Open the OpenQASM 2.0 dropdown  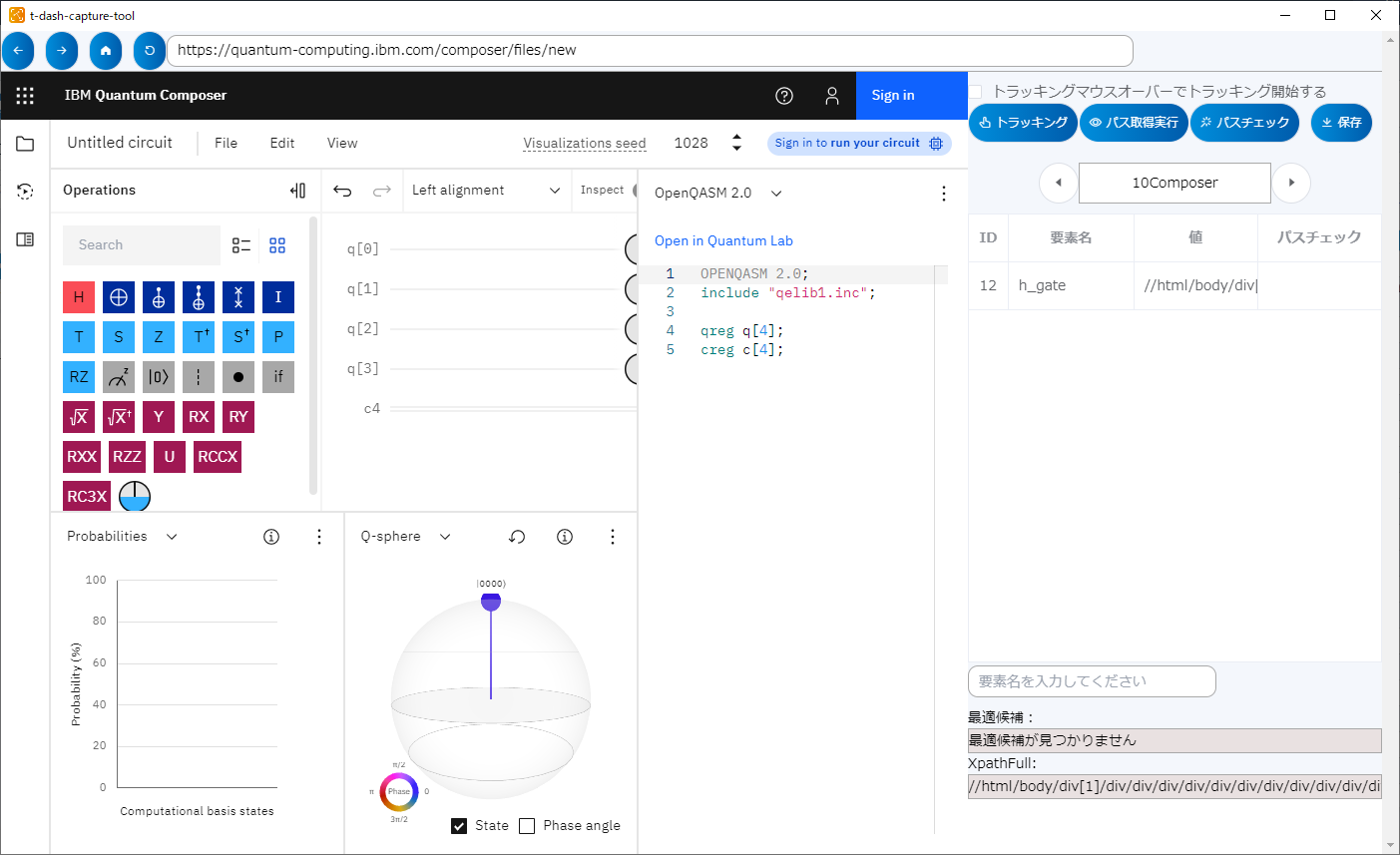coord(717,194)
